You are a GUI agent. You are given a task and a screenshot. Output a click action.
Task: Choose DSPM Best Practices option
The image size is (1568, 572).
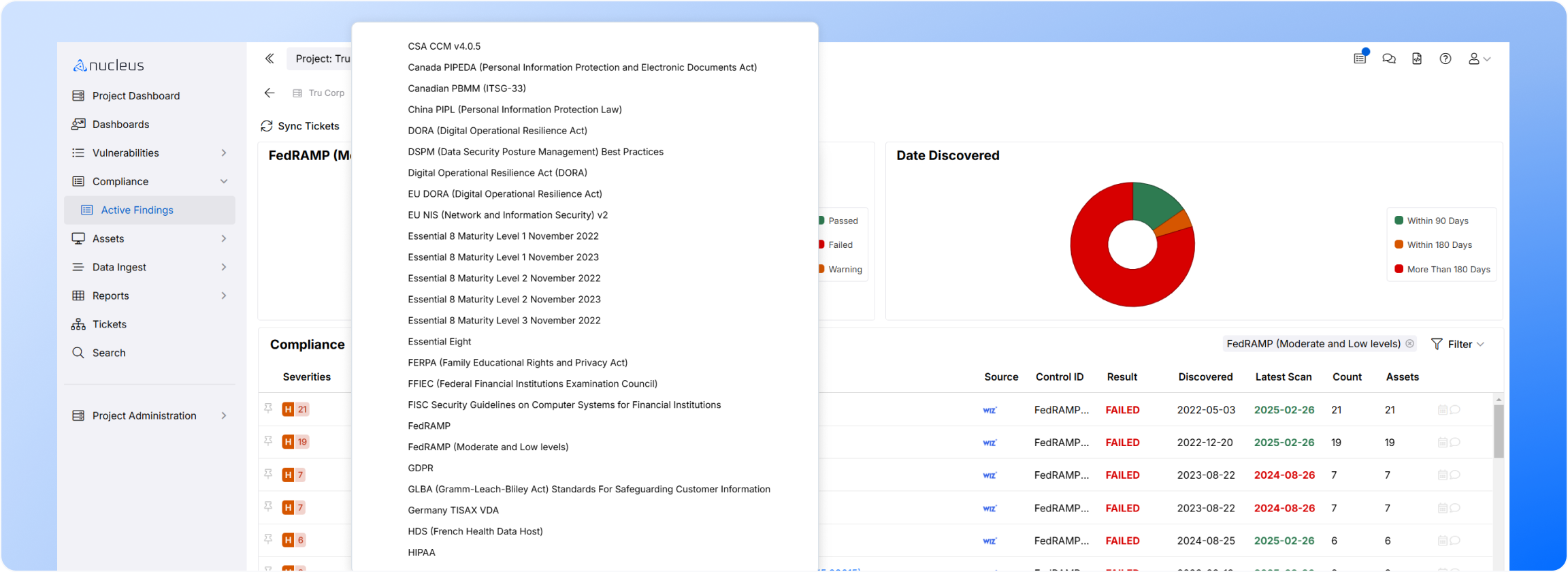pyautogui.click(x=536, y=152)
